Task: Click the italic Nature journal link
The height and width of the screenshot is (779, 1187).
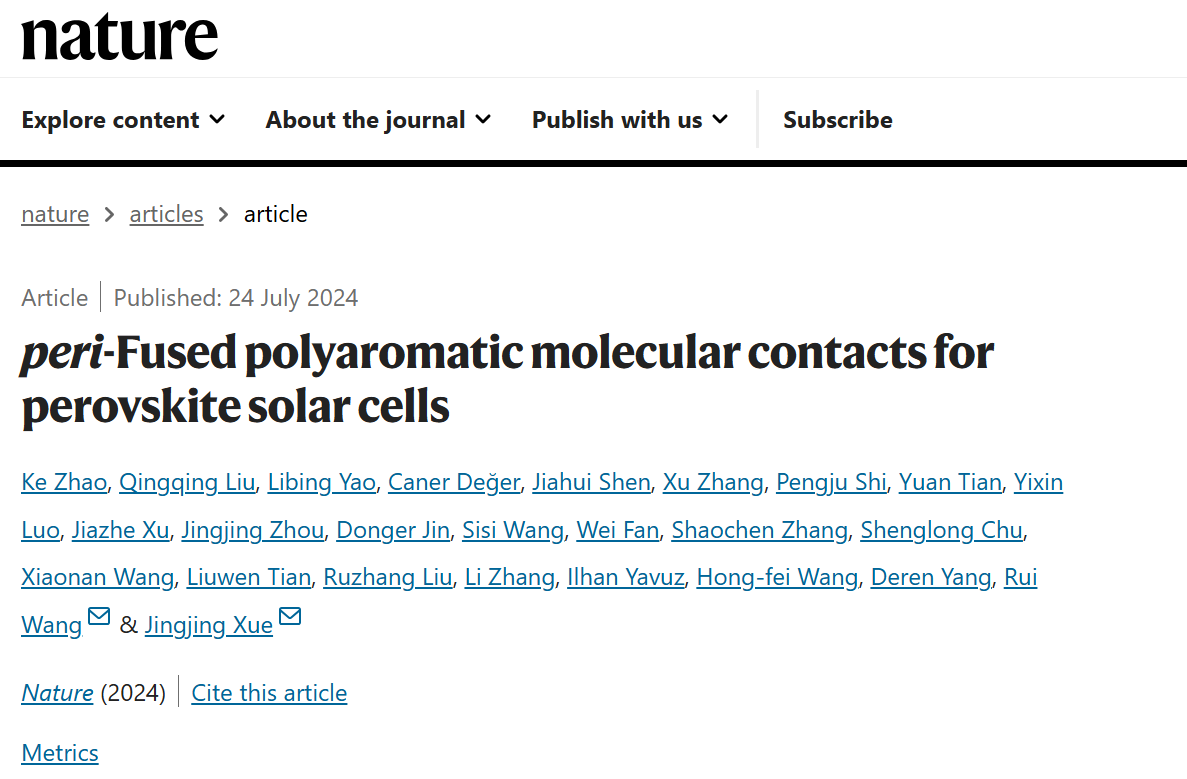Action: [x=57, y=693]
